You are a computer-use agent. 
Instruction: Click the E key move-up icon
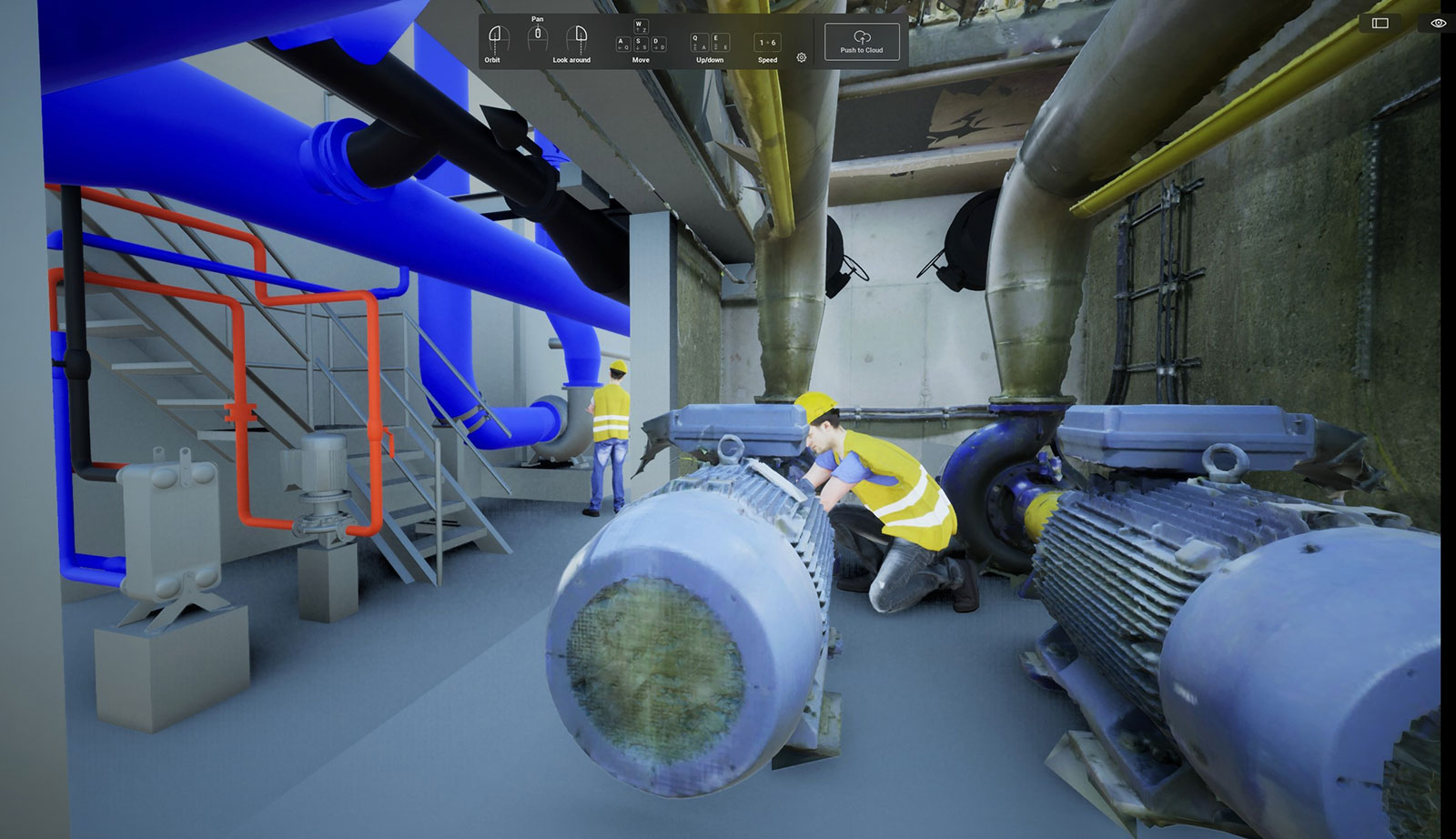(x=722, y=42)
